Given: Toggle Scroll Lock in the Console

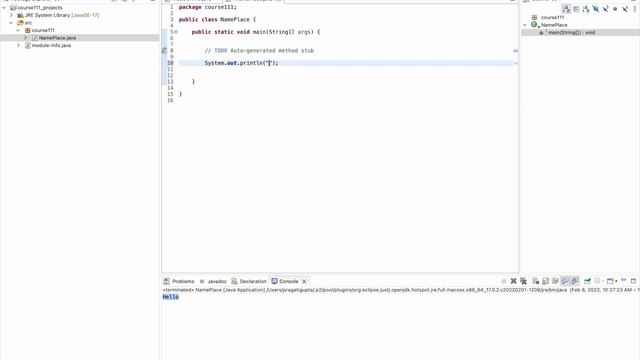Looking at the screenshot, I should 545,281.
